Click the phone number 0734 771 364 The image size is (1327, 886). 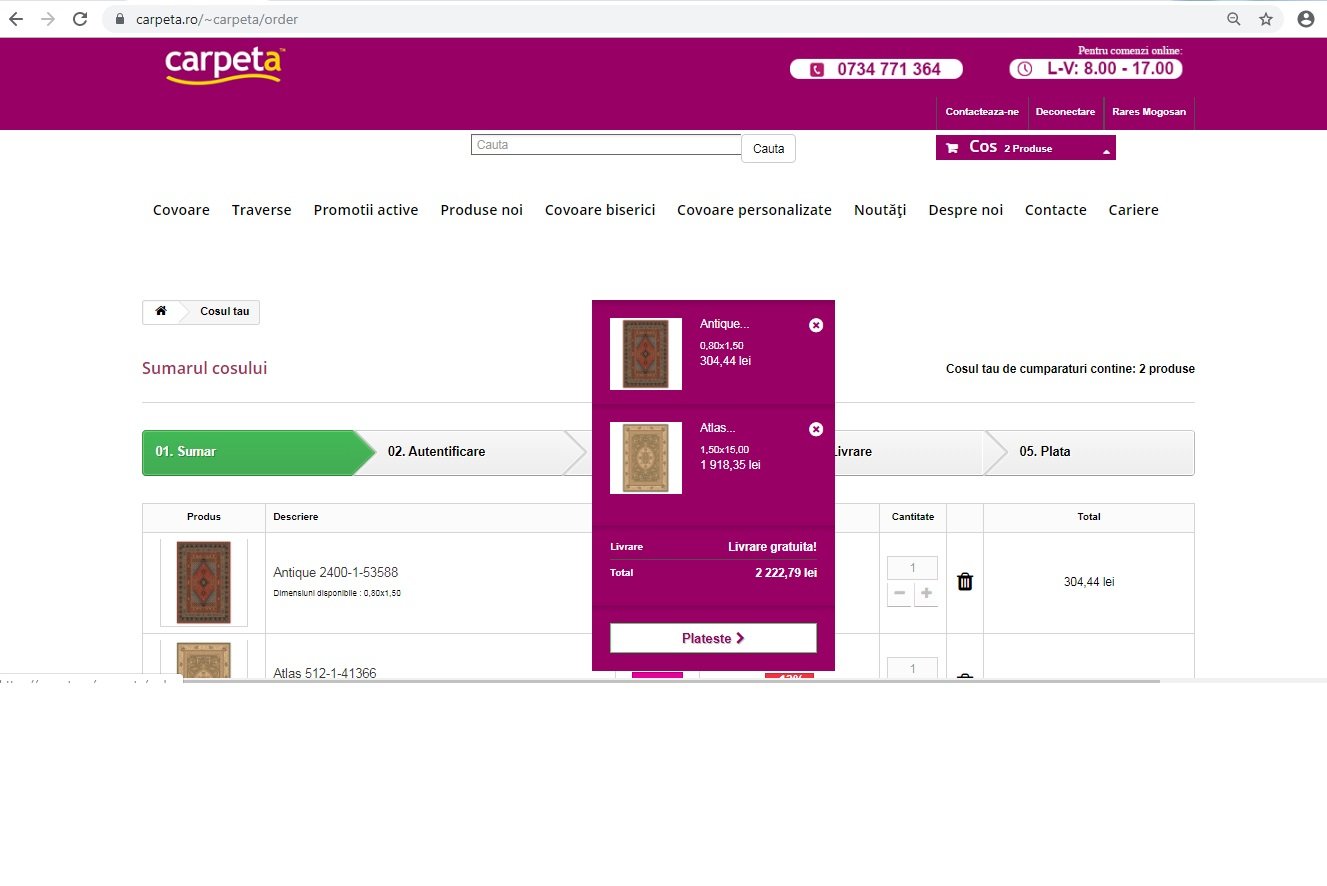pyautogui.click(x=876, y=69)
